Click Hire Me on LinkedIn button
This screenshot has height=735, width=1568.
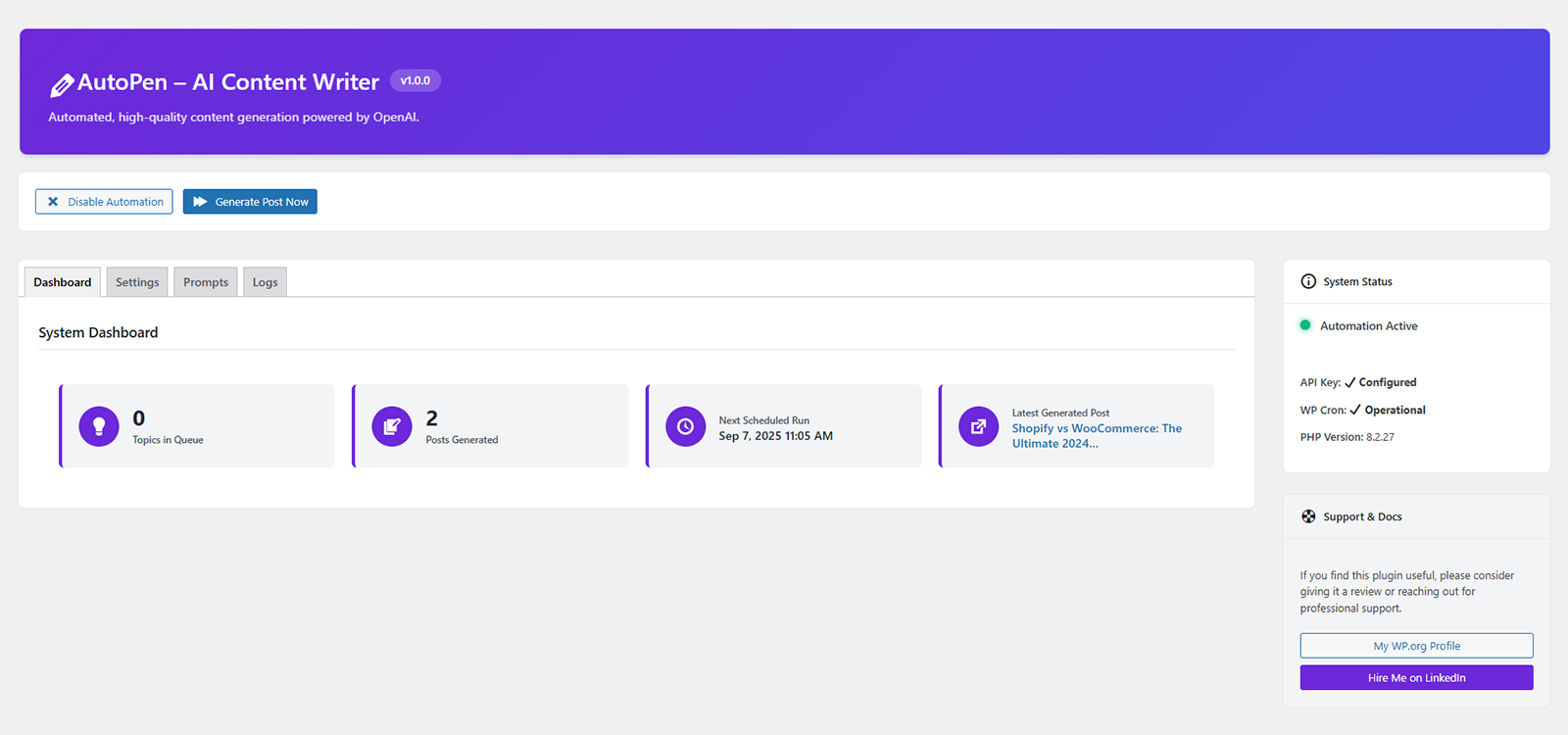(x=1416, y=677)
